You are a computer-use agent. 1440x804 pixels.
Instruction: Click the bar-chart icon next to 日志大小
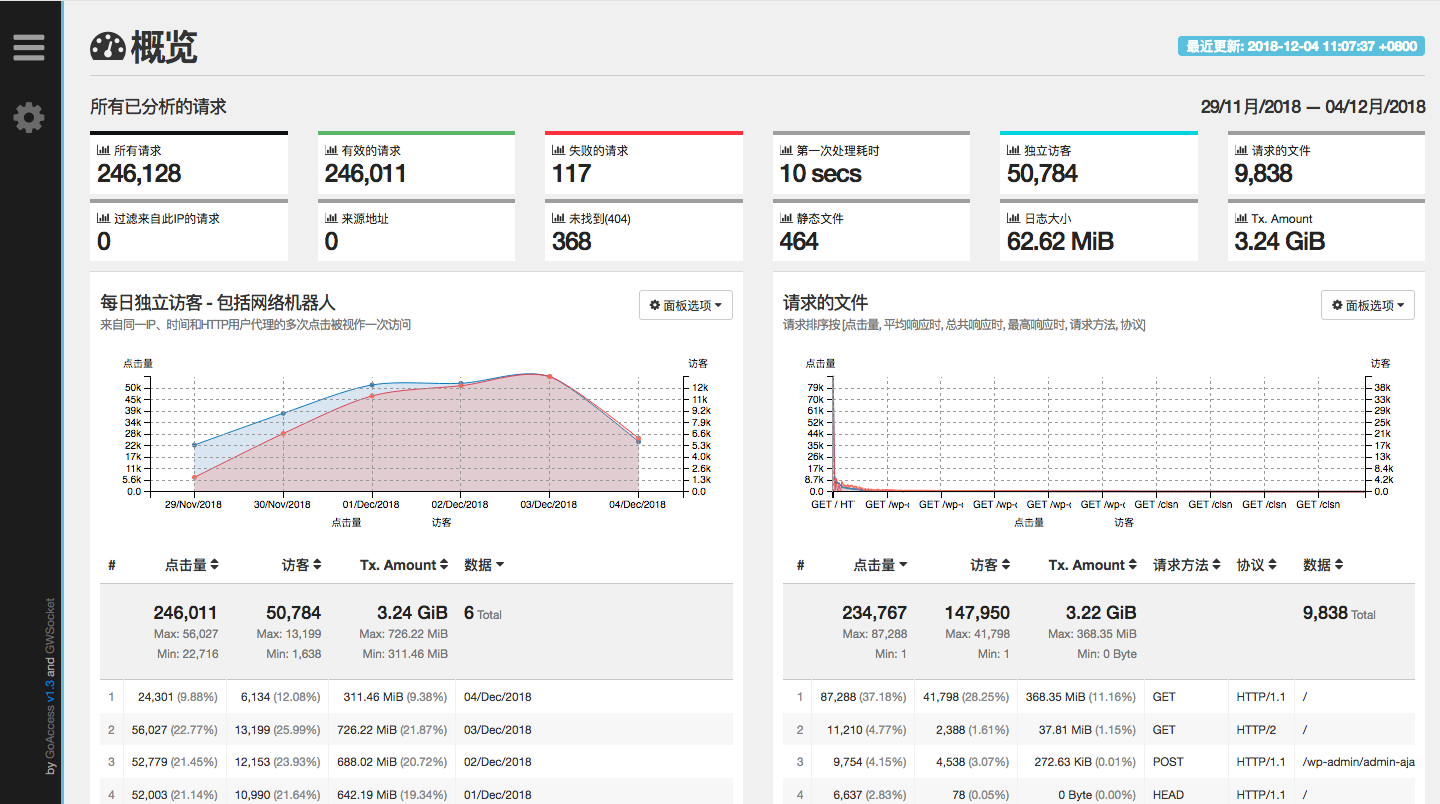(x=1013, y=218)
